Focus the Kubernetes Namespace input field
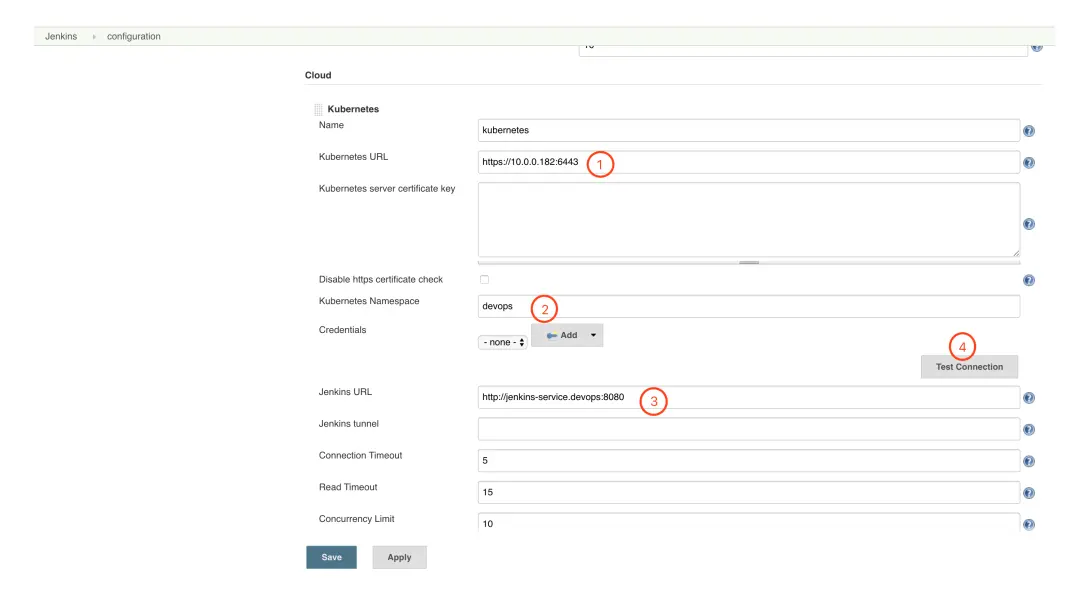The image size is (1088, 592). click(x=749, y=306)
